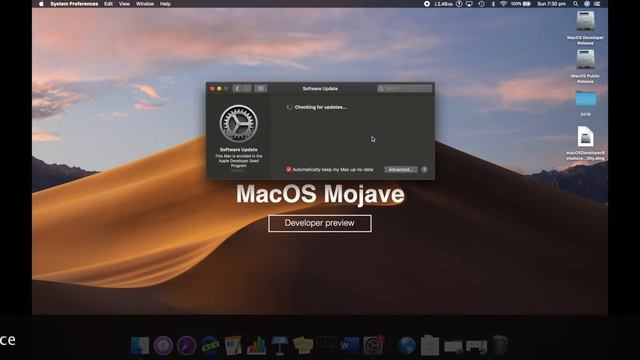Open Stickies notes icon in dock
The width and height of the screenshot is (640, 360).
[x=303, y=345]
